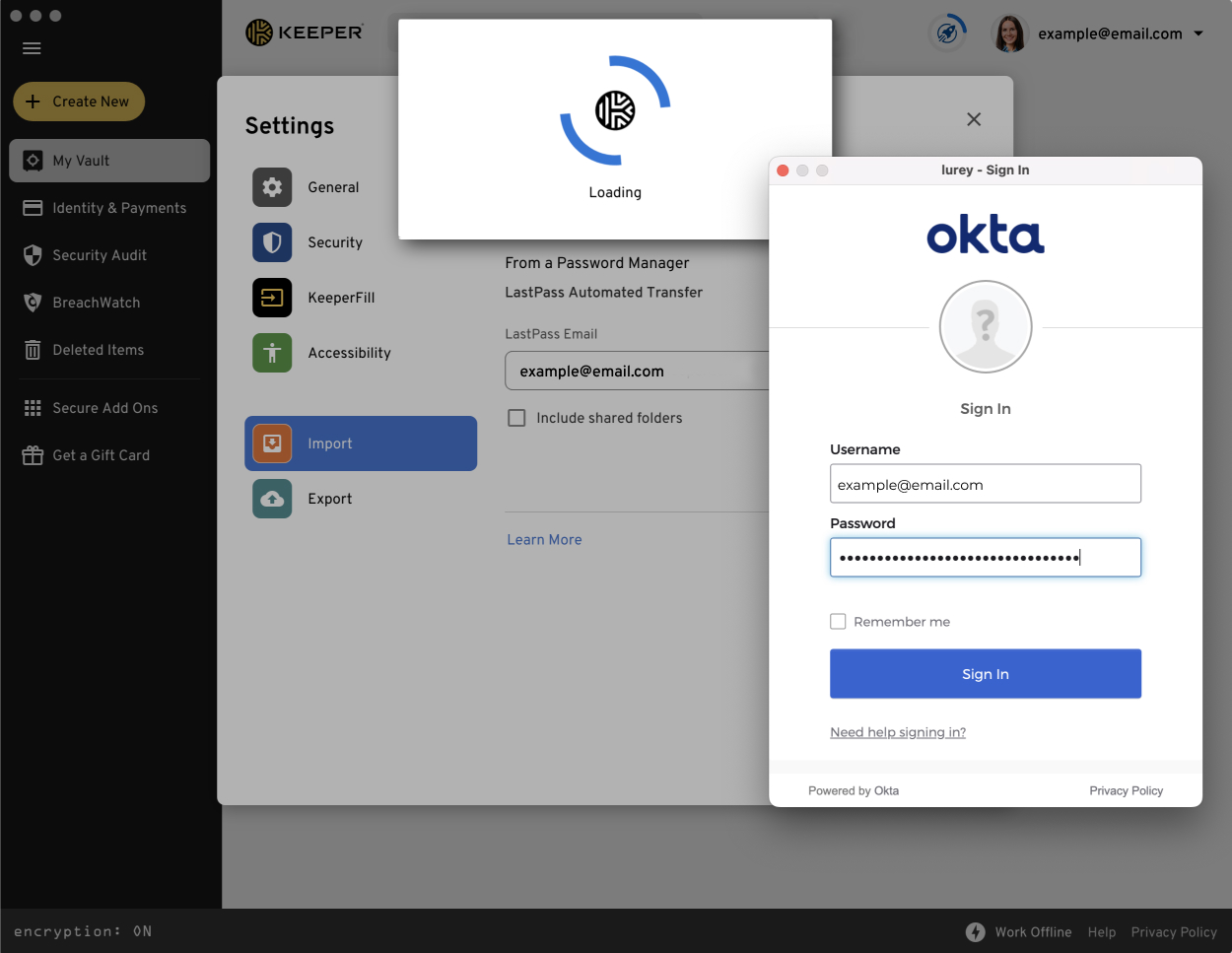Click Need help signing in link
Viewport: 1232px width, 953px height.
pos(898,732)
